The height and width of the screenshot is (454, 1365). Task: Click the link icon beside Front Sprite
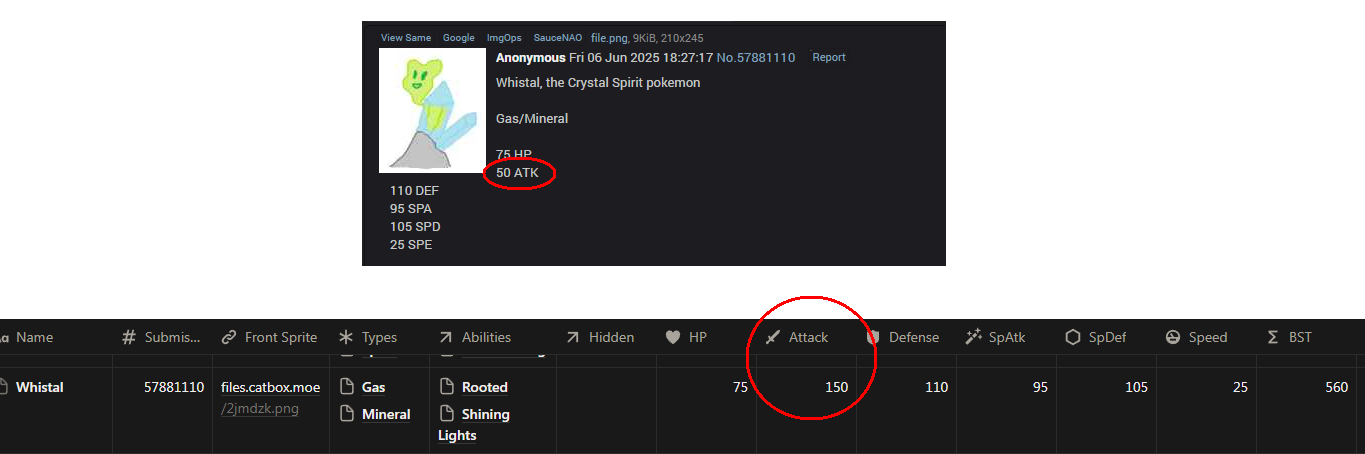(228, 337)
